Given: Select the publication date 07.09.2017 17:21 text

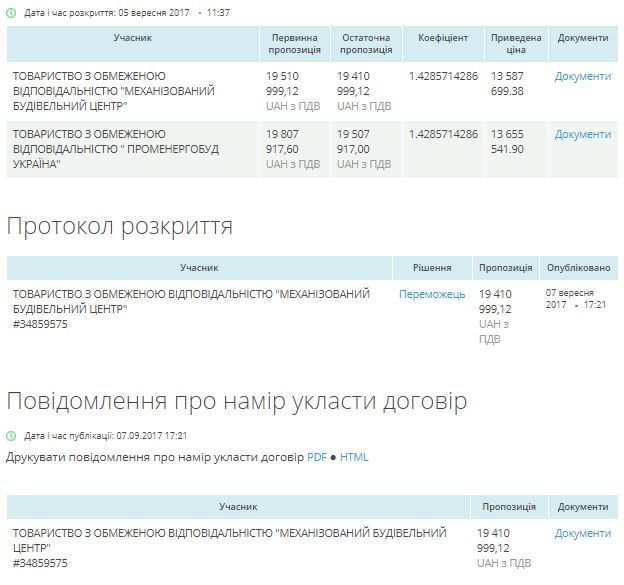Looking at the screenshot, I should click(152, 436).
